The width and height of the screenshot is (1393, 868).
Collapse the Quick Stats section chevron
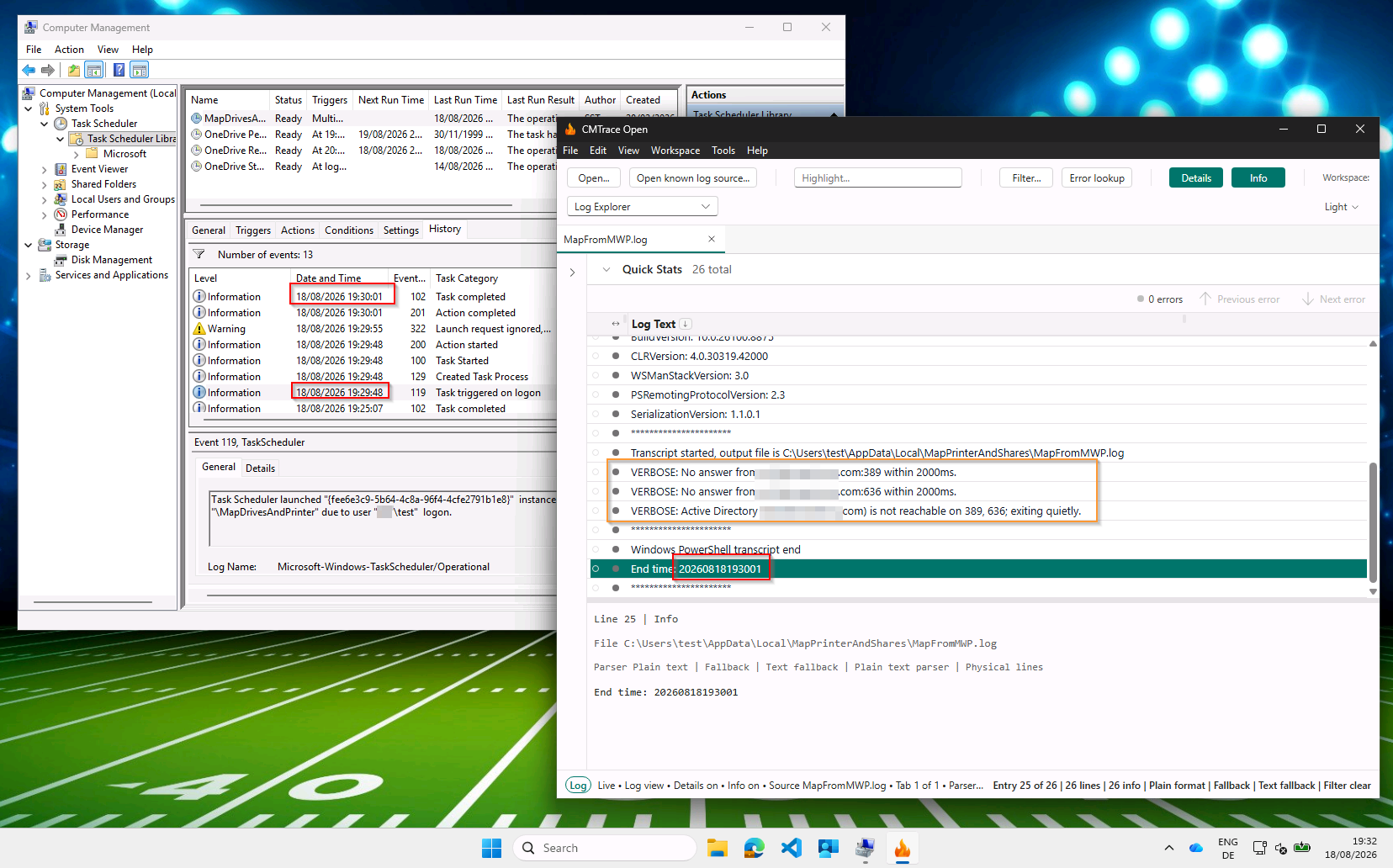tap(606, 269)
